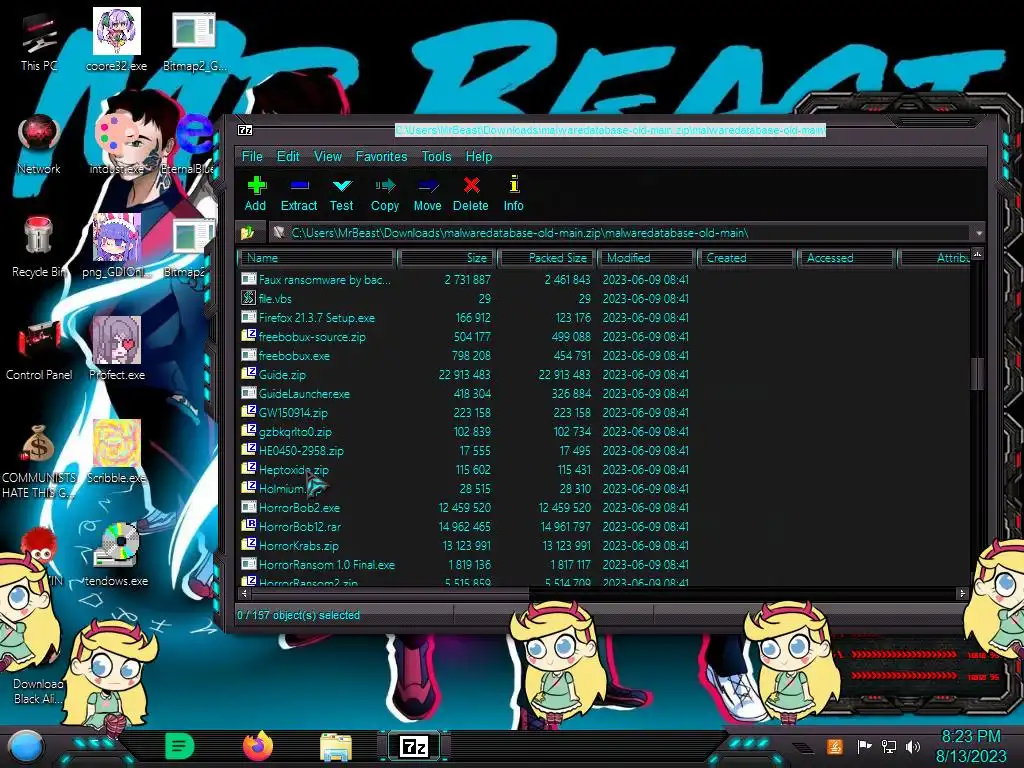The image size is (1024, 768).
Task: Select Control Panel desktop icon
Action: point(39,351)
